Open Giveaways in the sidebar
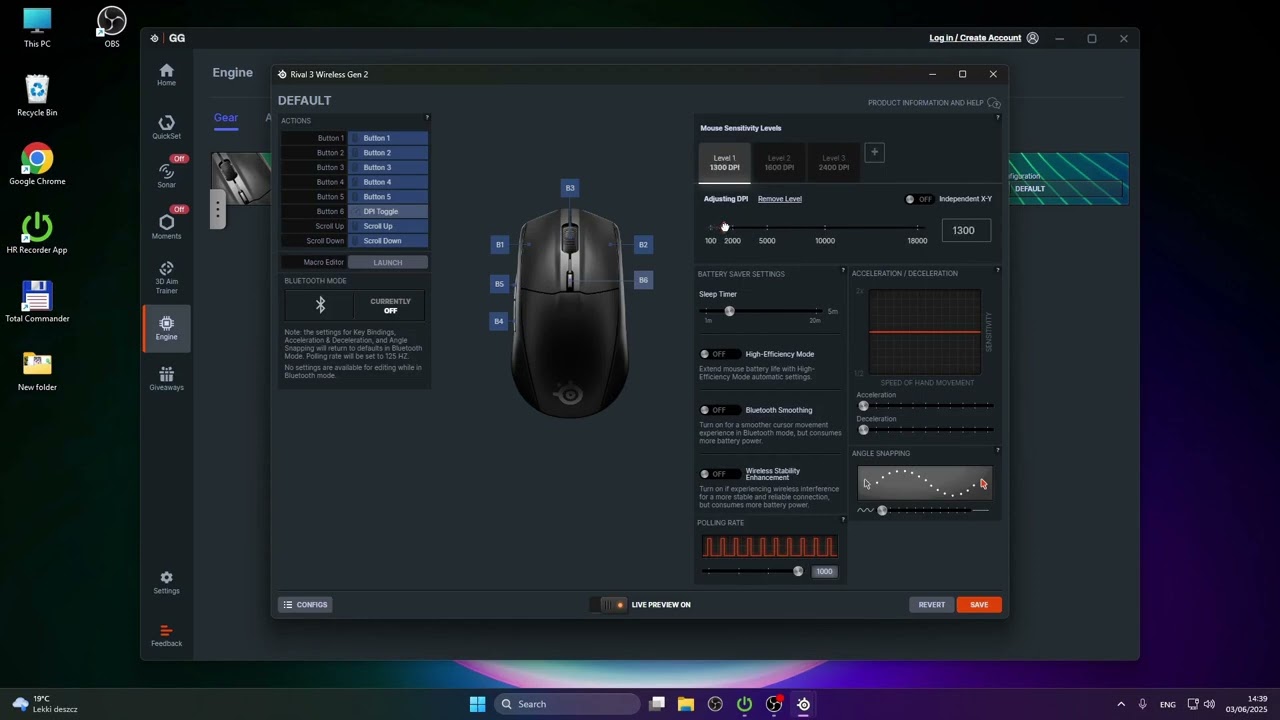This screenshot has width=1280, height=720. [x=166, y=379]
